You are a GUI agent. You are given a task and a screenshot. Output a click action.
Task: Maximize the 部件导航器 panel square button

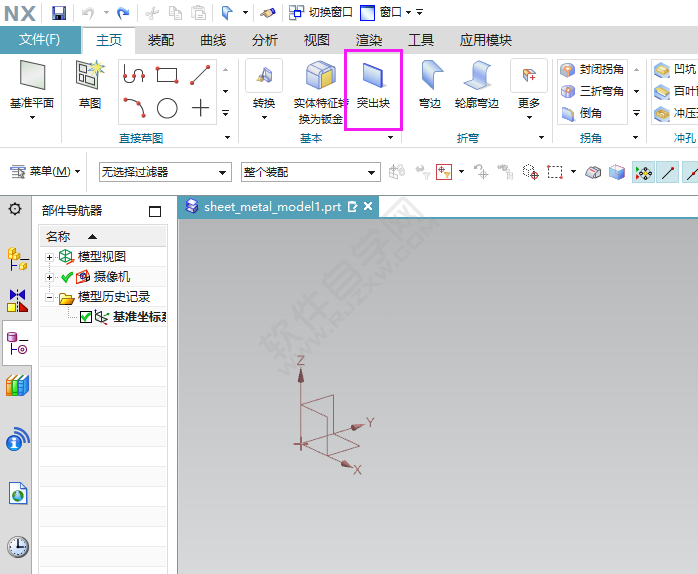coord(155,211)
